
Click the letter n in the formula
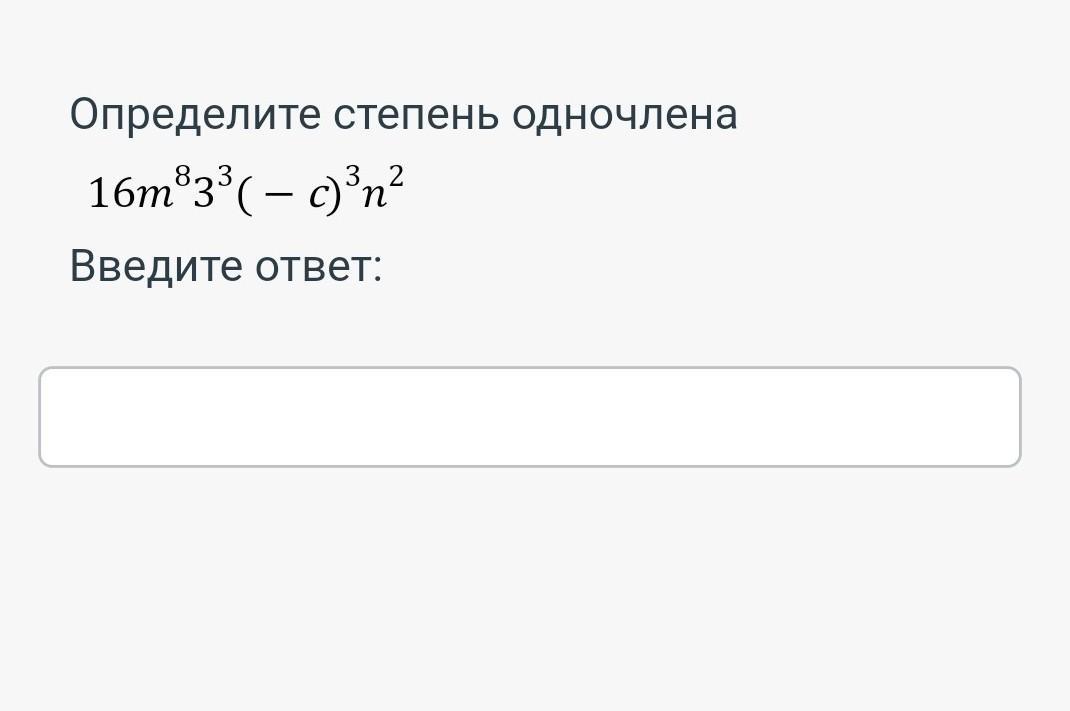tap(372, 196)
